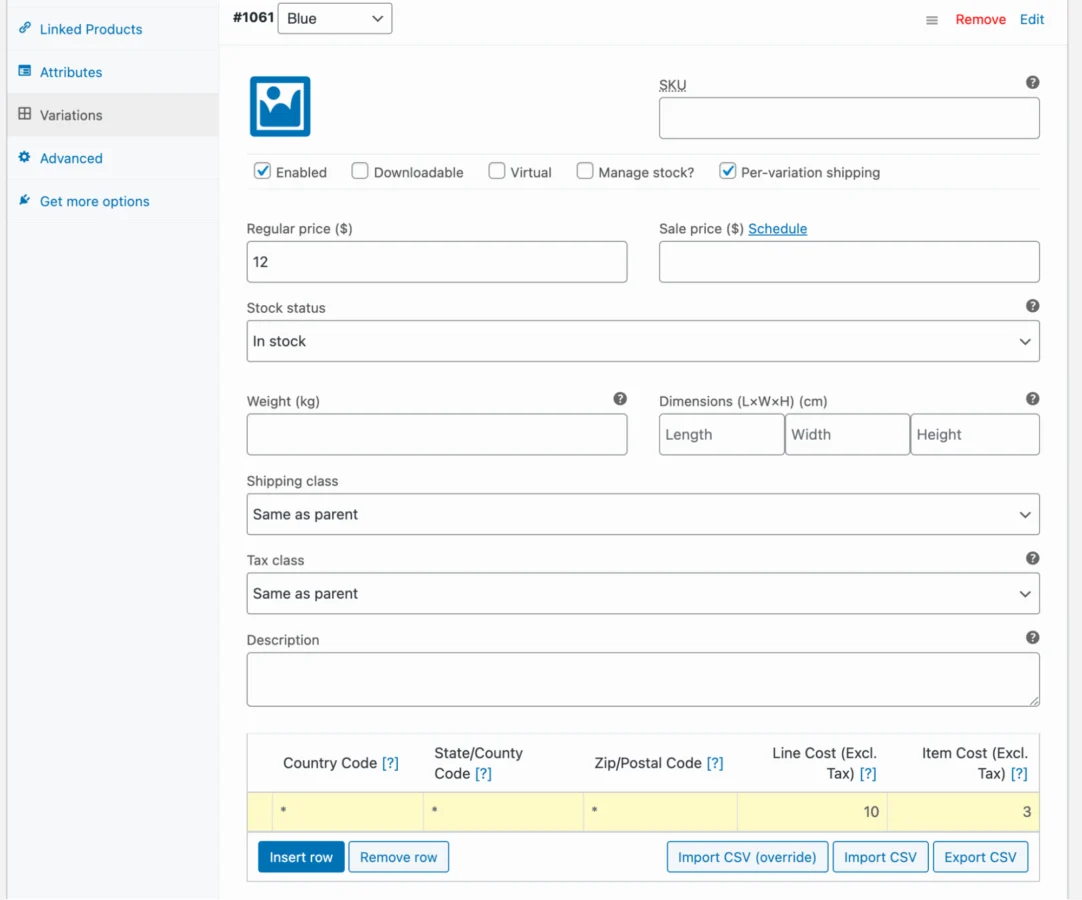Toggle the Per-variation shipping checkbox
Image resolution: width=1082 pixels, height=900 pixels.
pos(727,170)
